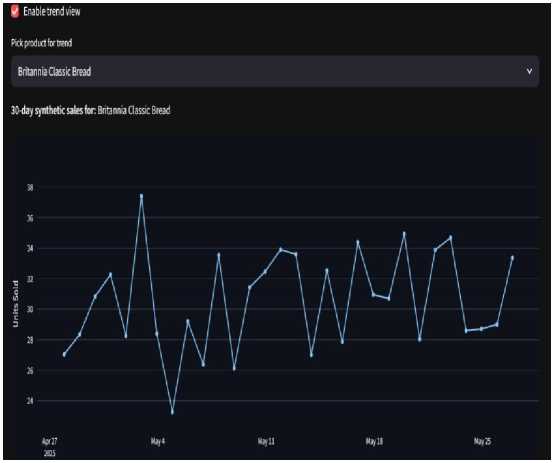Click the highest peak data point near 38

141,195
